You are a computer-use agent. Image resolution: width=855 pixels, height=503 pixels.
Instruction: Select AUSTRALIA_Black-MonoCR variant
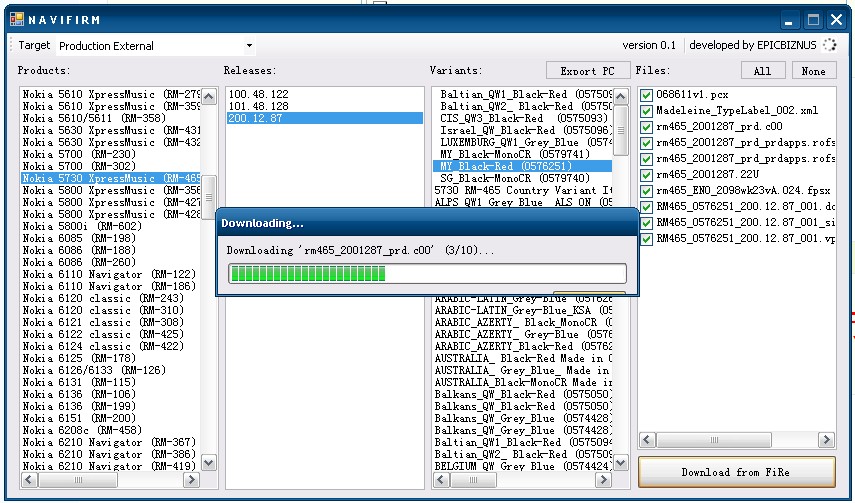pos(523,382)
